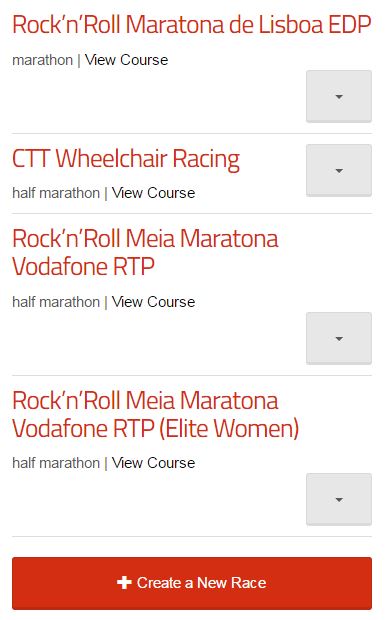Select the 'half marathon' label under Meia Maratona Vodafone RTP
The image size is (389, 620).
tap(56, 302)
